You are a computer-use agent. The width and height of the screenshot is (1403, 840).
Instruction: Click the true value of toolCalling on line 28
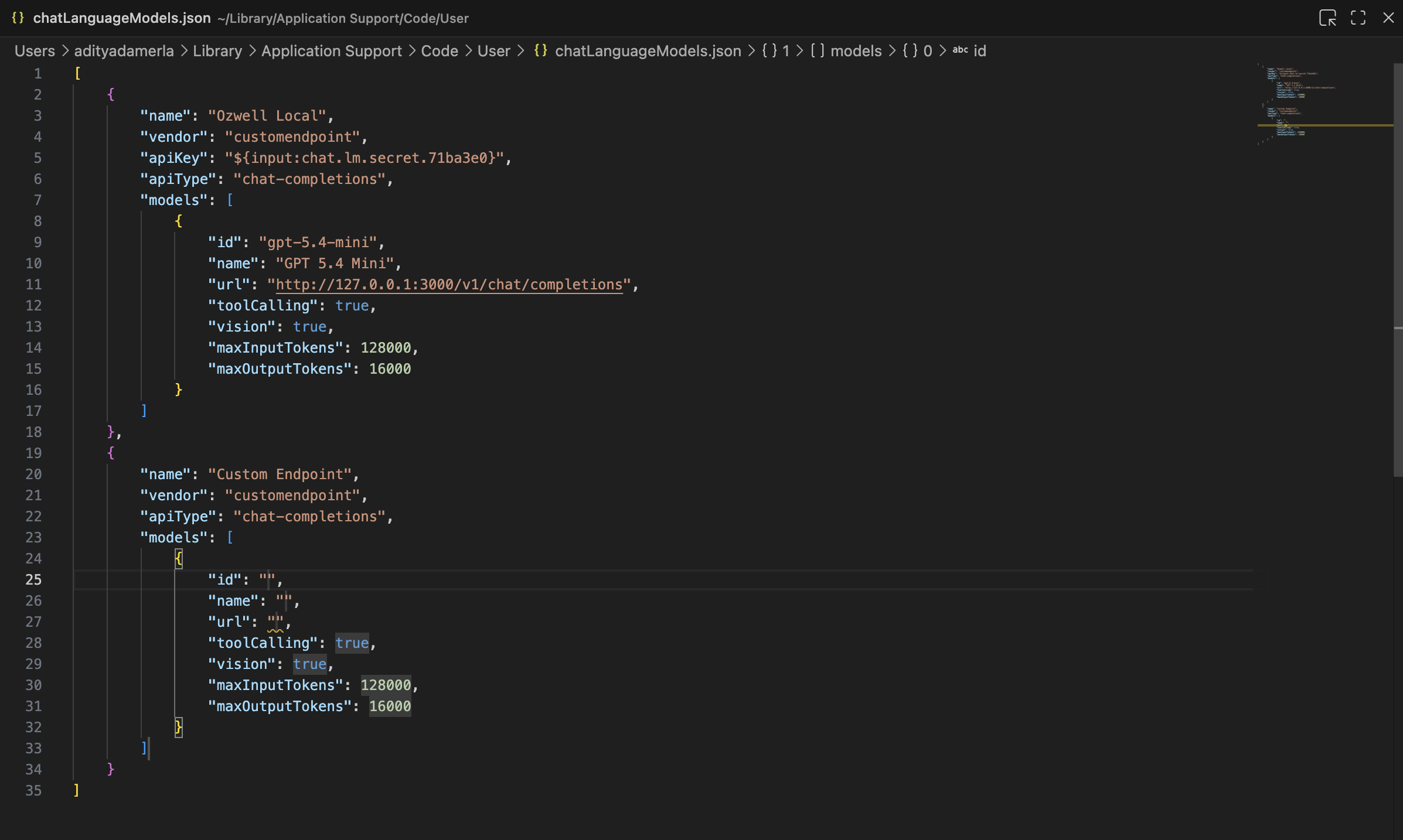tap(352, 643)
